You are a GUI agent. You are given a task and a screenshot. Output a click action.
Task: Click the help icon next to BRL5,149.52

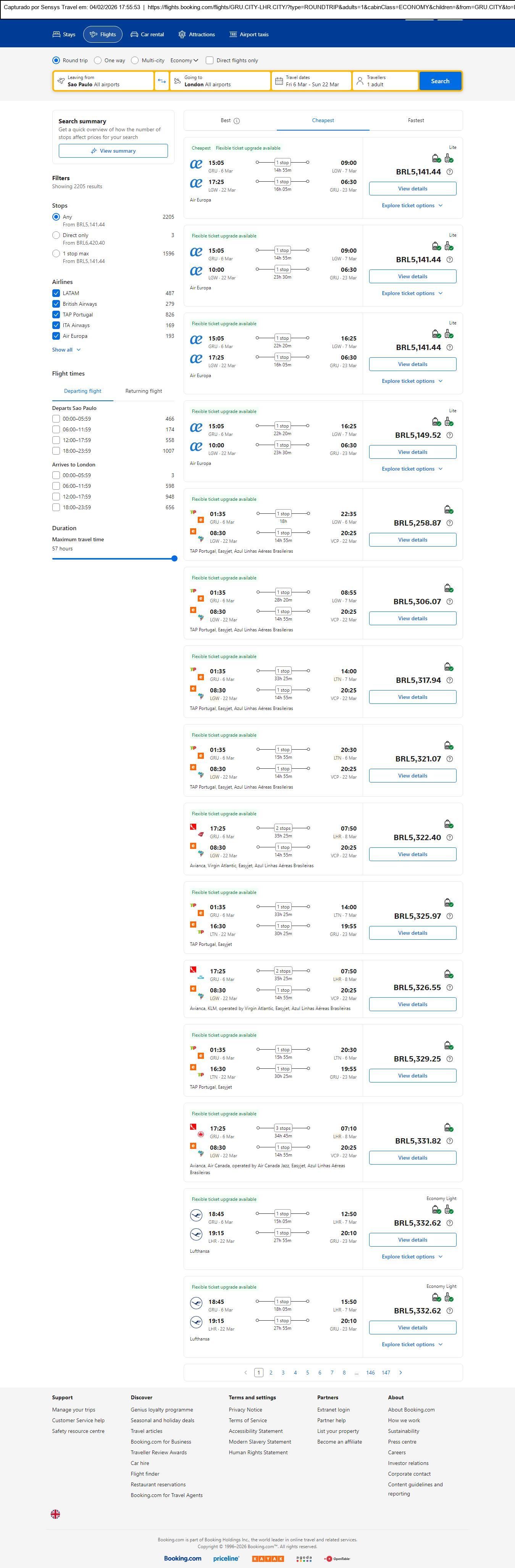450,435
